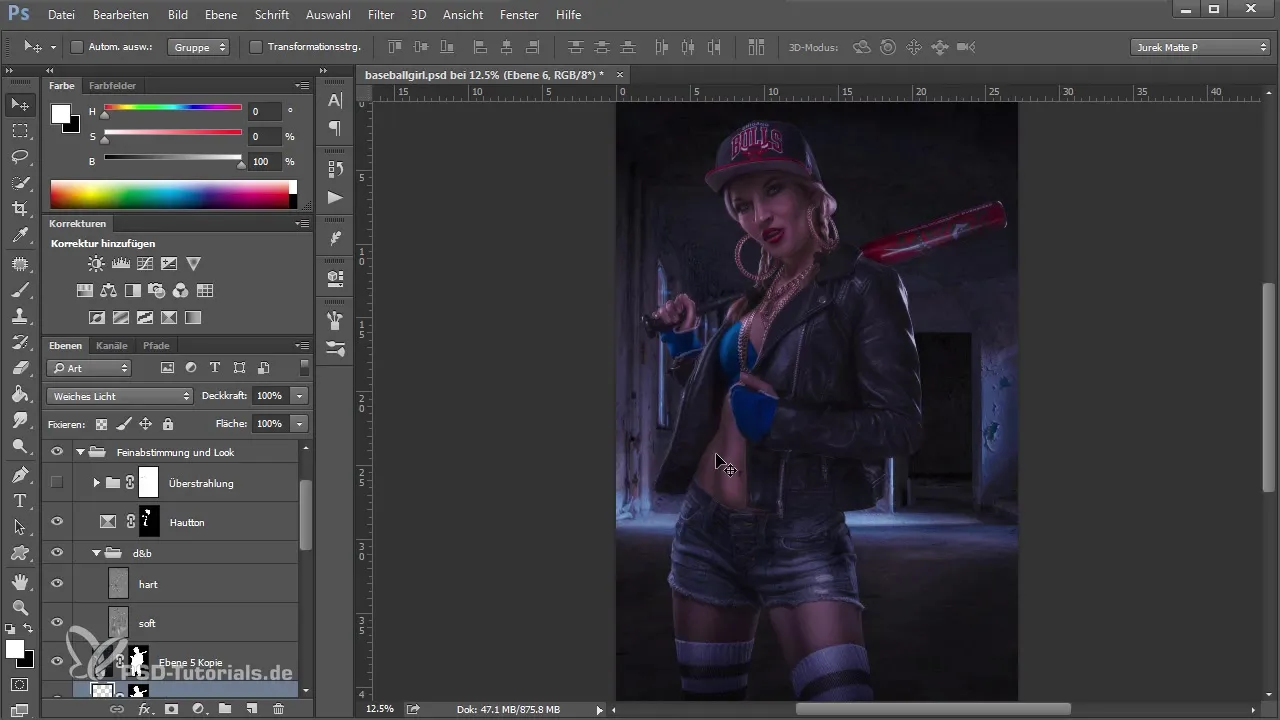Select the Crop tool
1280x720 pixels.
(x=20, y=209)
